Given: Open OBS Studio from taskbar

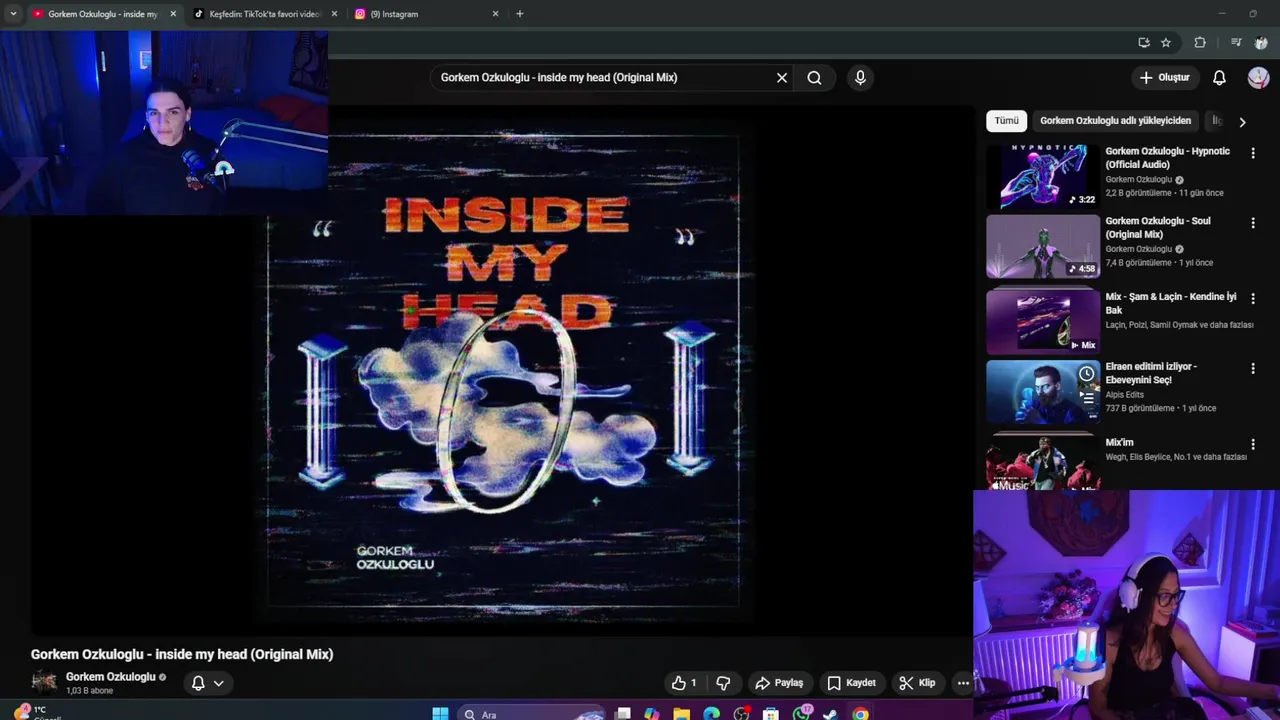Looking at the screenshot, I should (x=741, y=714).
